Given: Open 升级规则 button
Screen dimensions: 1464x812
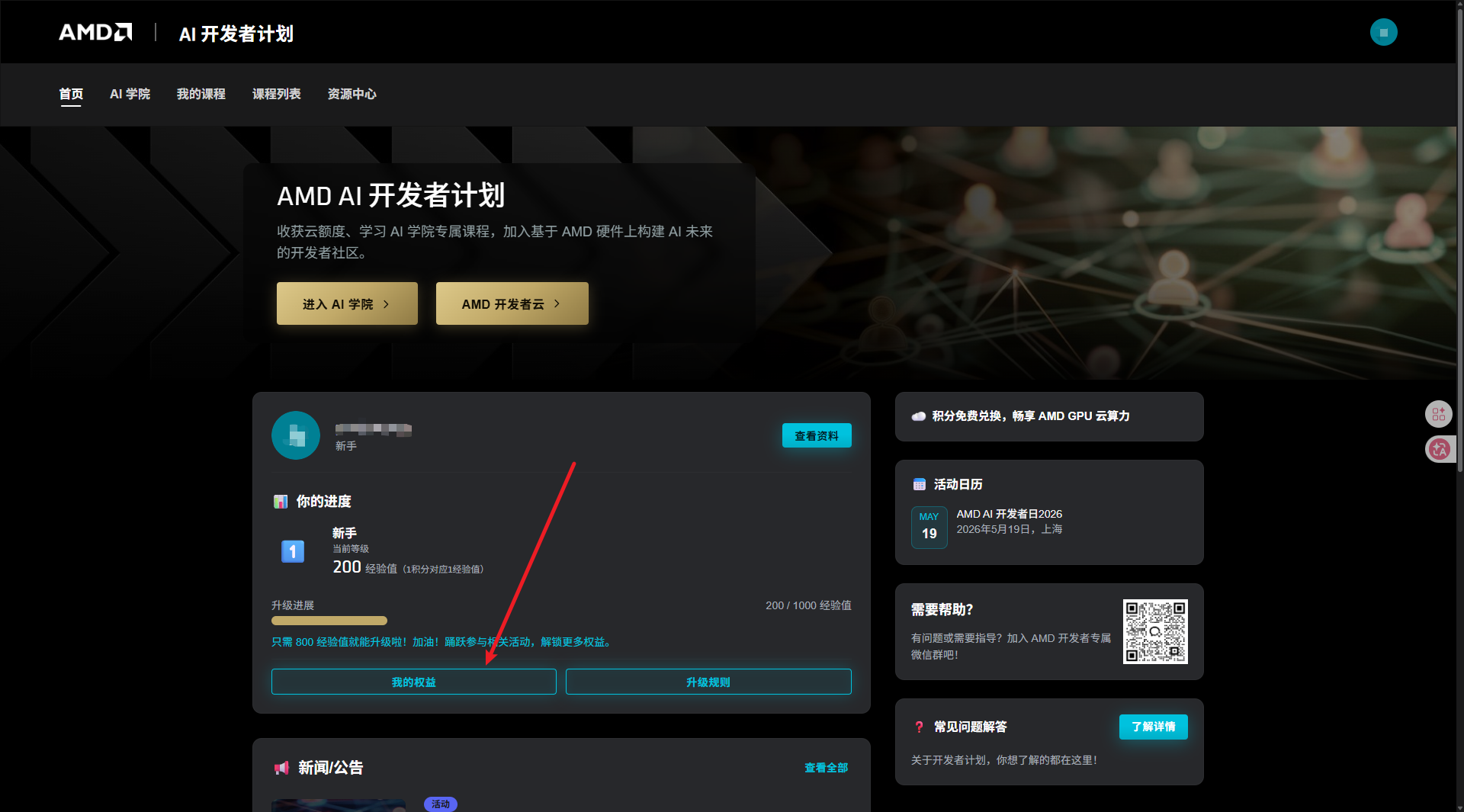Looking at the screenshot, I should click(708, 682).
